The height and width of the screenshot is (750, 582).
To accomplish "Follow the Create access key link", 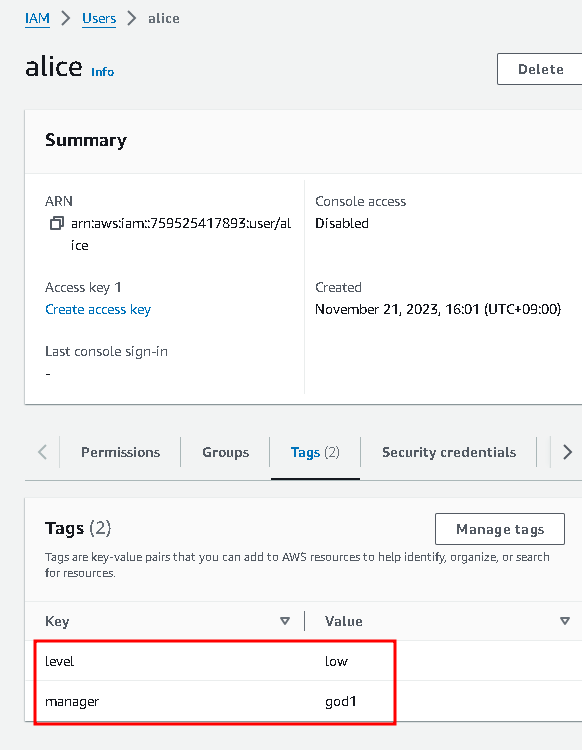I will (x=98, y=309).
